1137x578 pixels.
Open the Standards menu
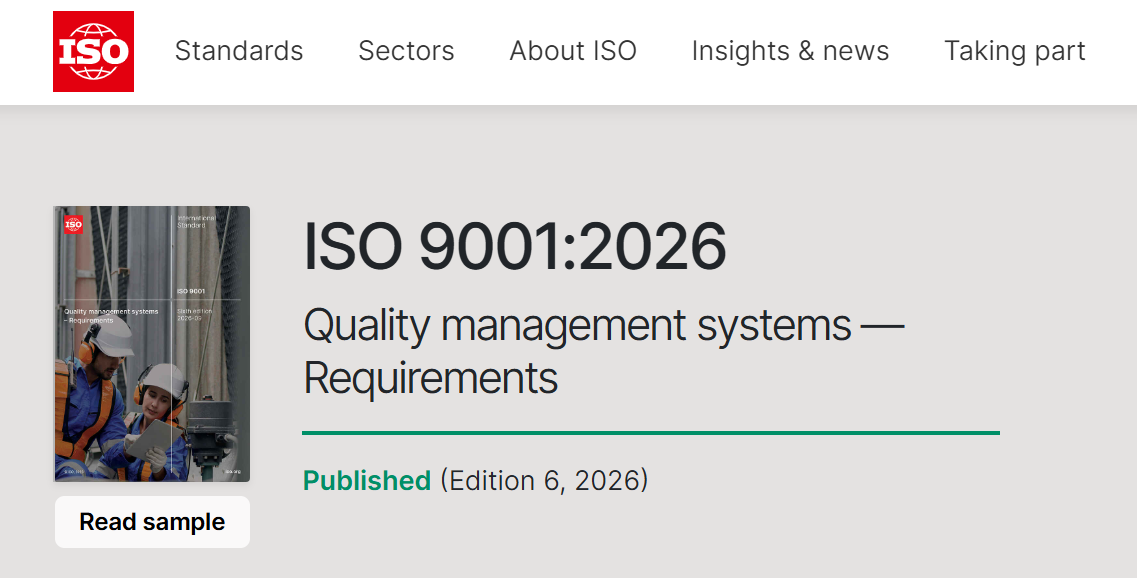(239, 51)
